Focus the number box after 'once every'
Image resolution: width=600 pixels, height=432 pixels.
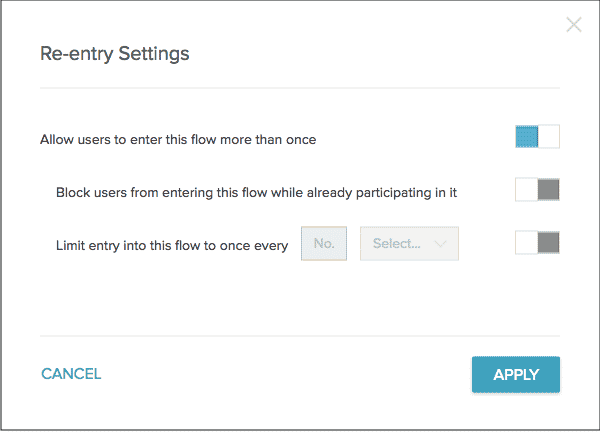[x=324, y=243]
